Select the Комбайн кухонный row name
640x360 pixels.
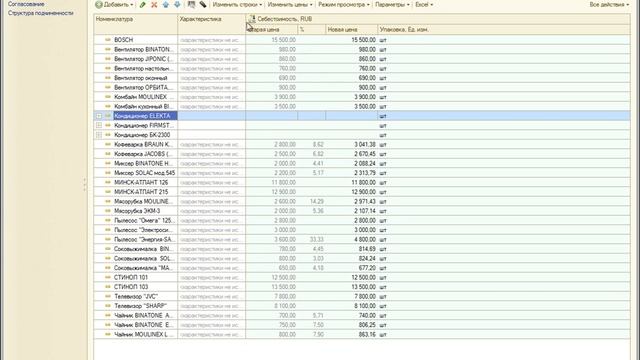[144, 107]
